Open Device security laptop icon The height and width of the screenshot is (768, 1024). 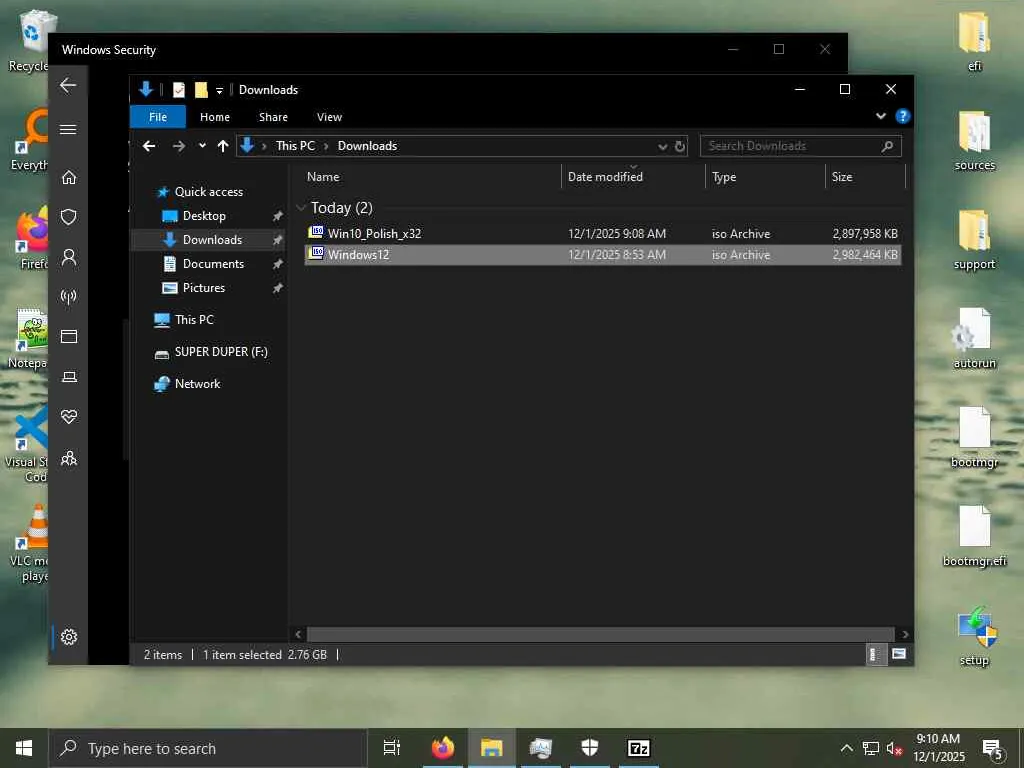point(69,377)
